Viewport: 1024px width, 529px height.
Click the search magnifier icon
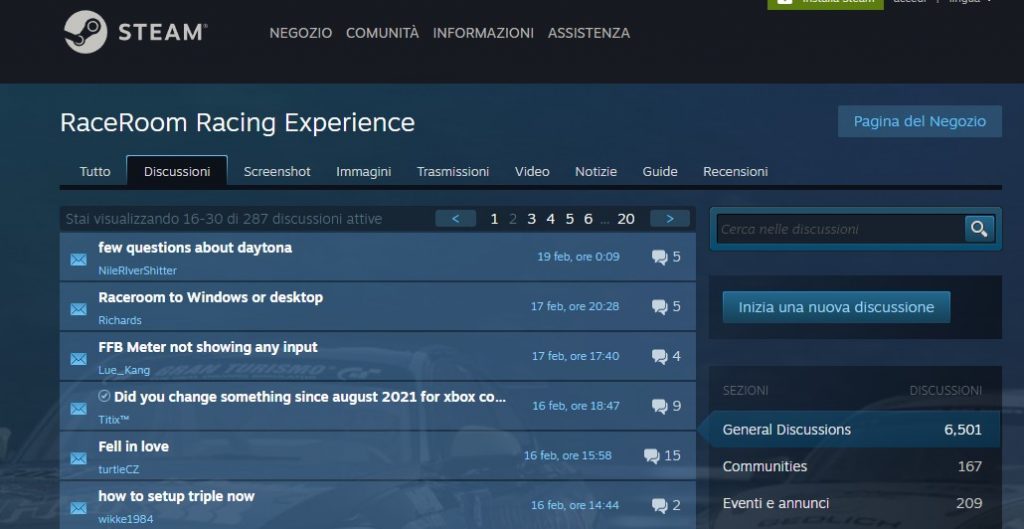pyautogui.click(x=978, y=229)
